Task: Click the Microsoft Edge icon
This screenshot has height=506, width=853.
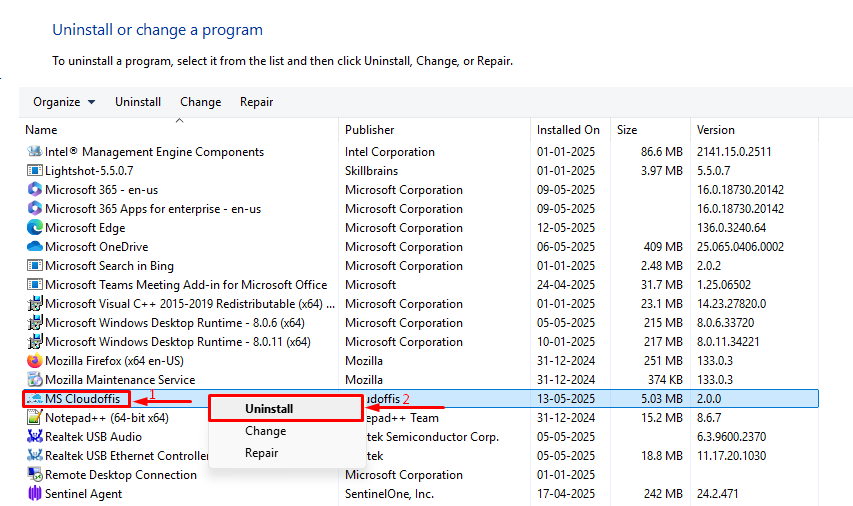Action: (x=35, y=227)
